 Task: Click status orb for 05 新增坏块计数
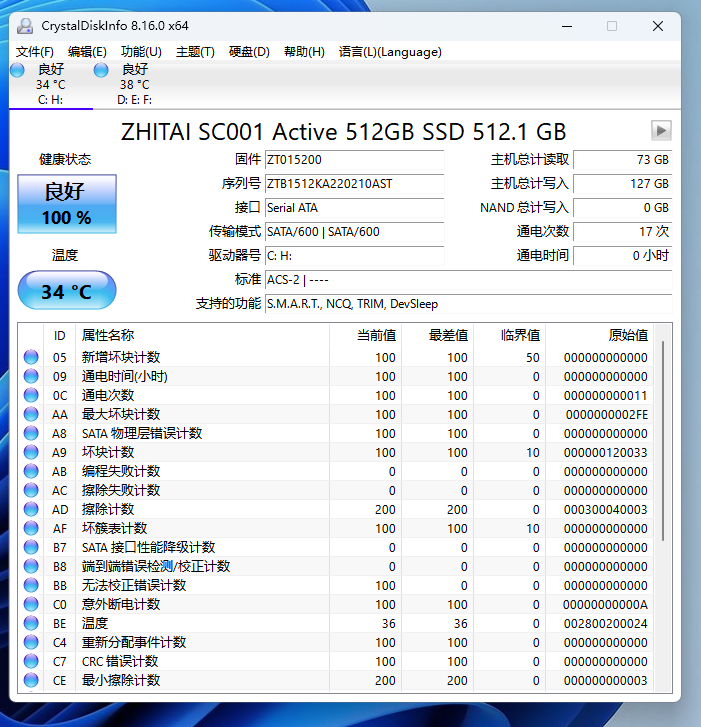(x=31, y=357)
